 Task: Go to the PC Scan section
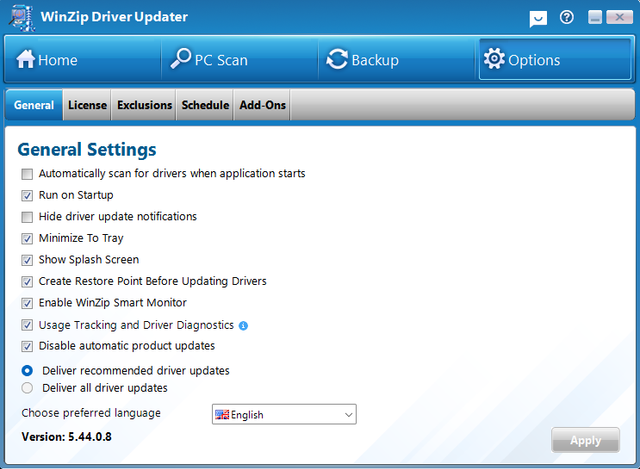tap(240, 60)
